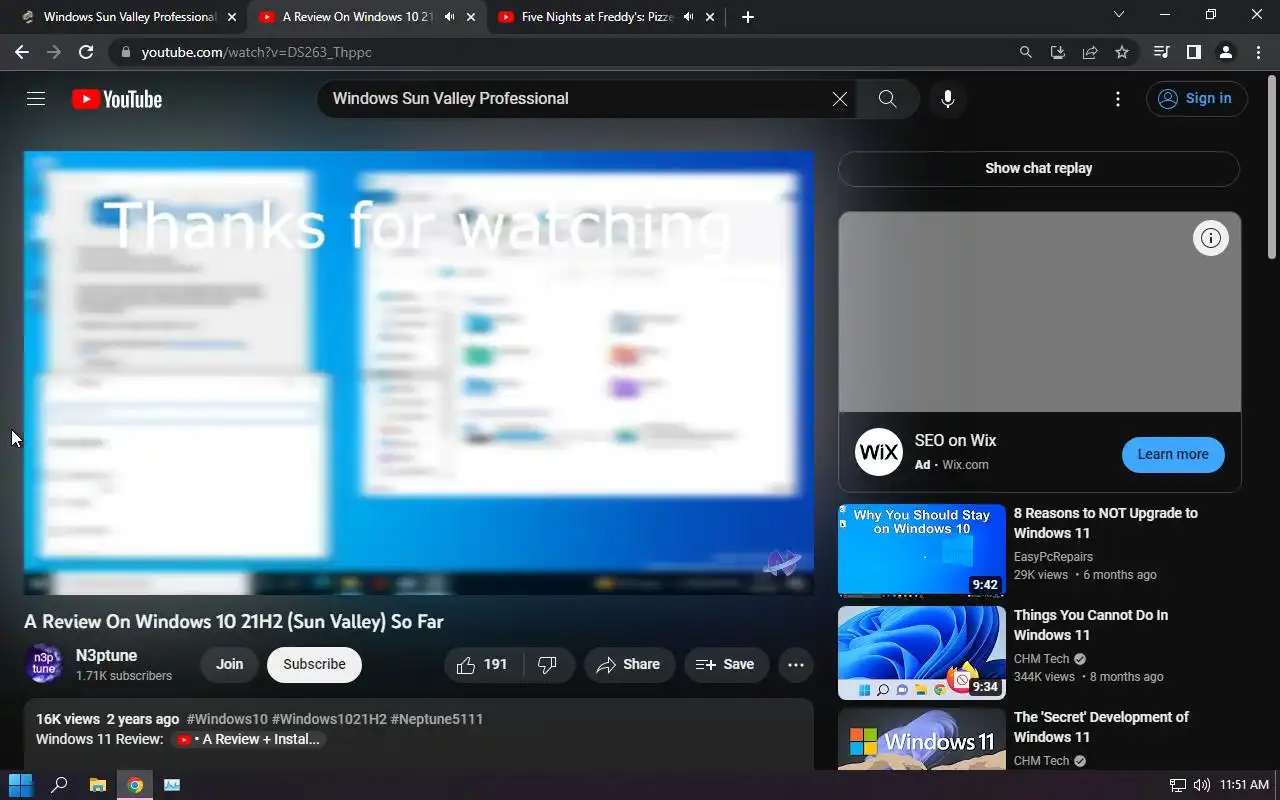1280x800 pixels.
Task: Open N3ptune channel name link
Action: pyautogui.click(x=107, y=656)
